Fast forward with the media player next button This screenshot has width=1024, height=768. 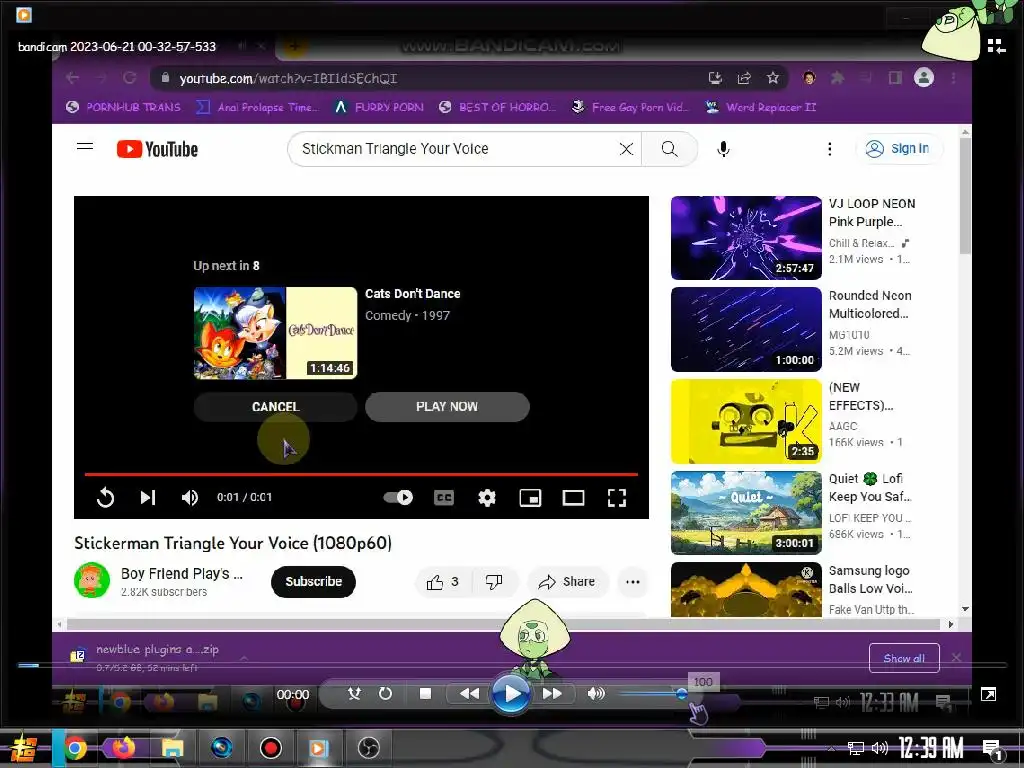coord(552,694)
